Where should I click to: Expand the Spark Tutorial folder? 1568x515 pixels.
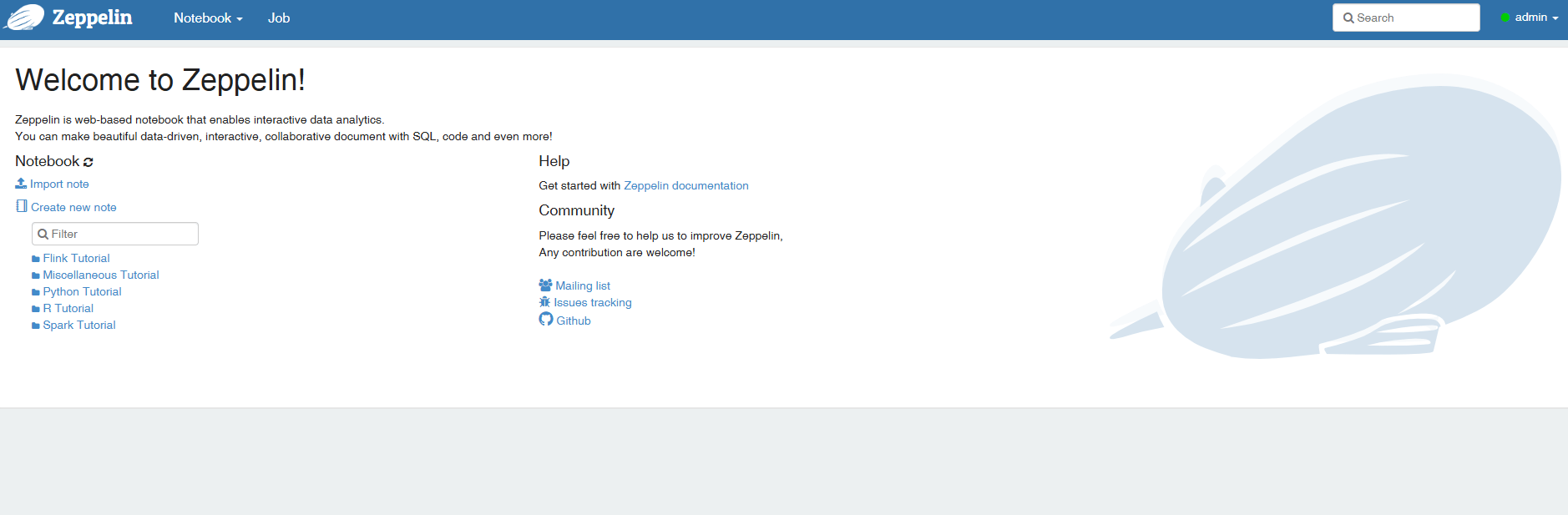coord(79,326)
